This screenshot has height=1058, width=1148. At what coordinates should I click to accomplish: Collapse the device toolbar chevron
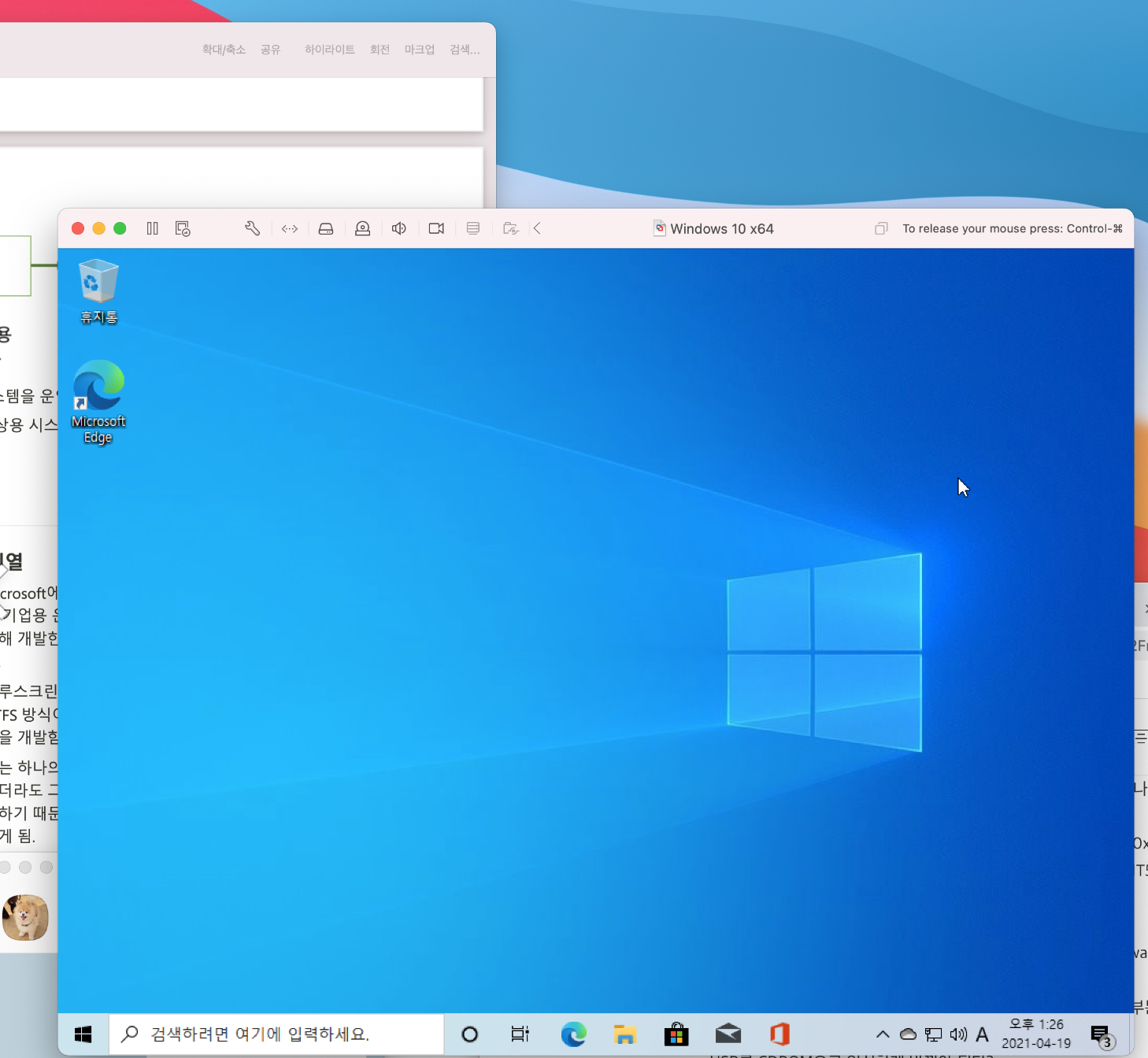[x=537, y=228]
